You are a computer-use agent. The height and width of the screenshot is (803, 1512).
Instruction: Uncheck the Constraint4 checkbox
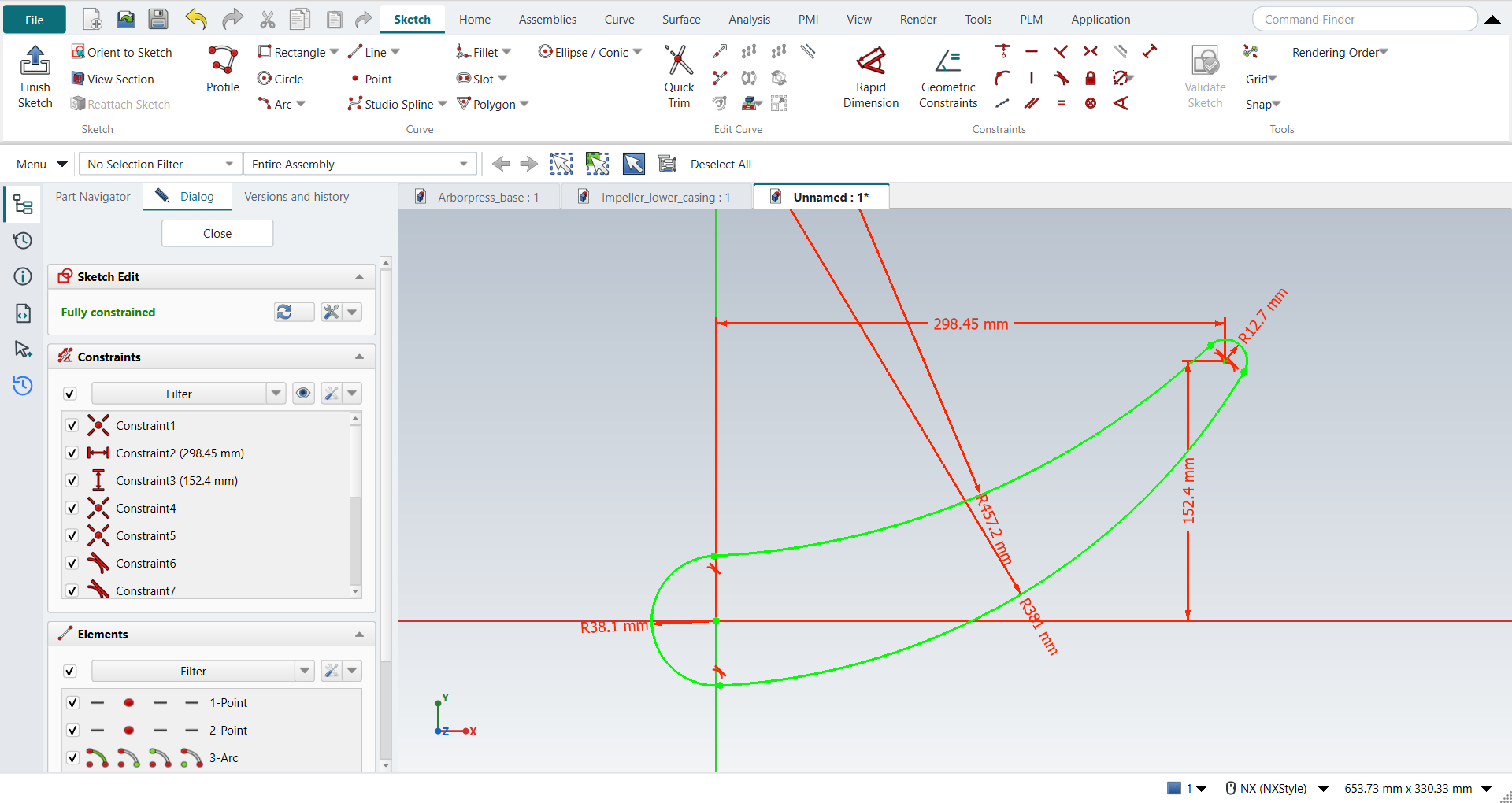coord(72,509)
